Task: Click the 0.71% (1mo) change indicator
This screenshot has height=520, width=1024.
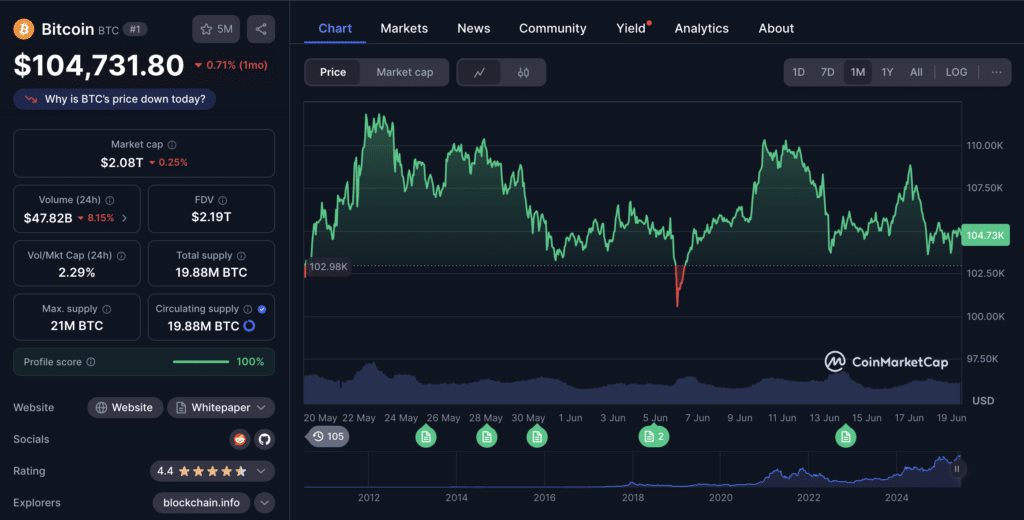Action: 231,65
